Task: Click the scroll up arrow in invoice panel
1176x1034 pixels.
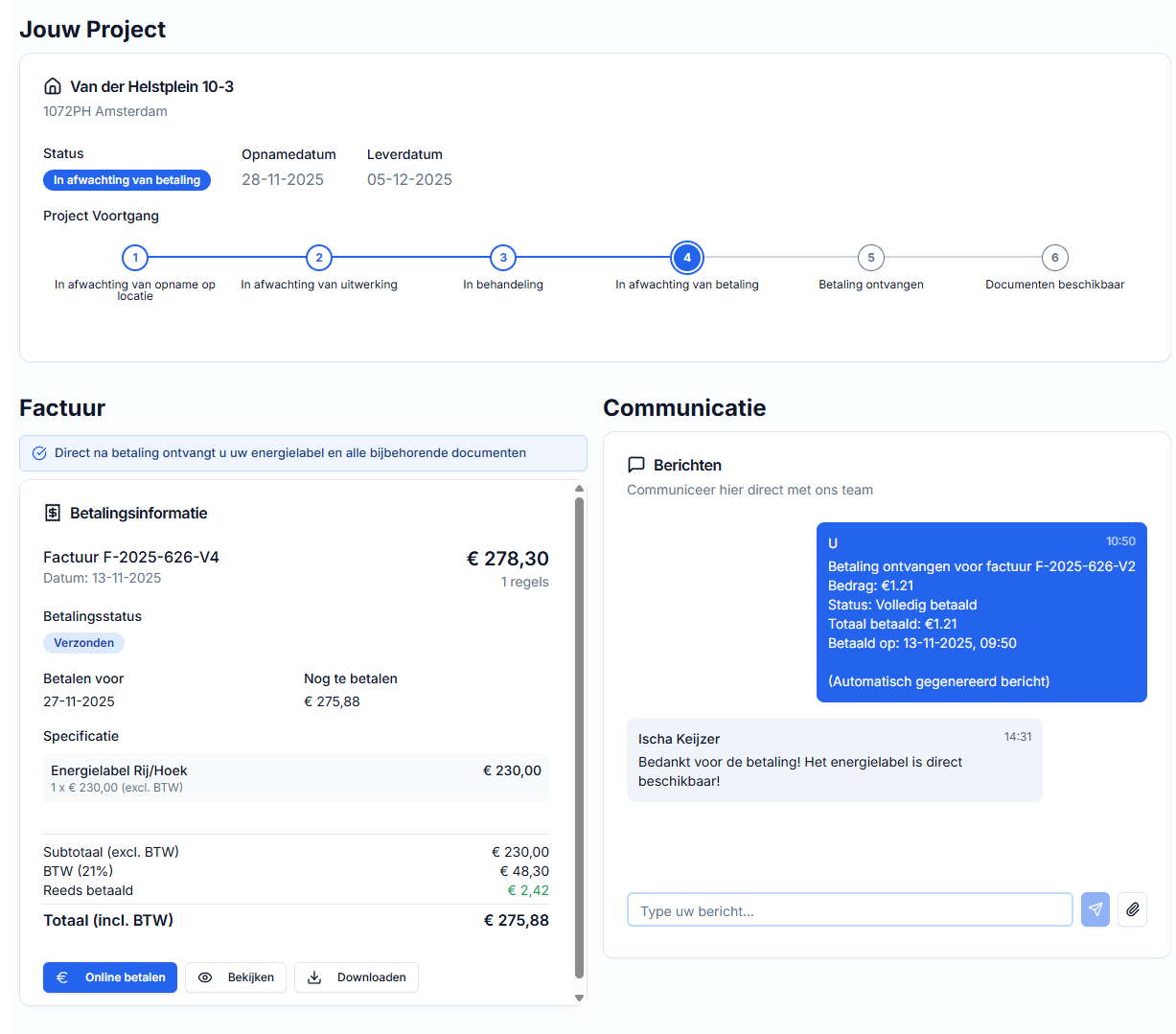Action: 579,490
